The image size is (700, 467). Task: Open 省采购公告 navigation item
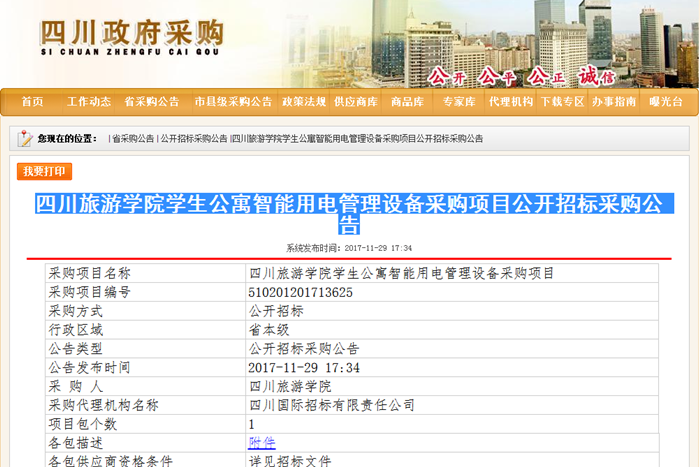coord(151,102)
